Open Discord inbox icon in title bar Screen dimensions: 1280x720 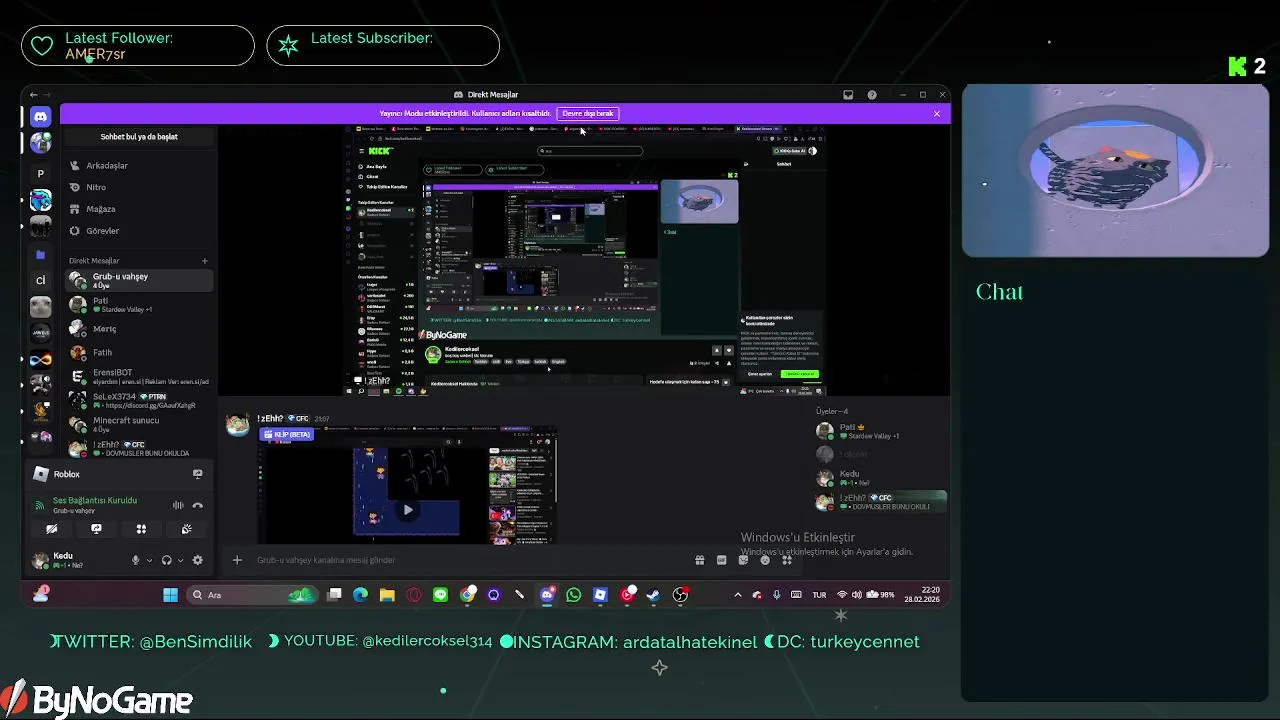848,95
